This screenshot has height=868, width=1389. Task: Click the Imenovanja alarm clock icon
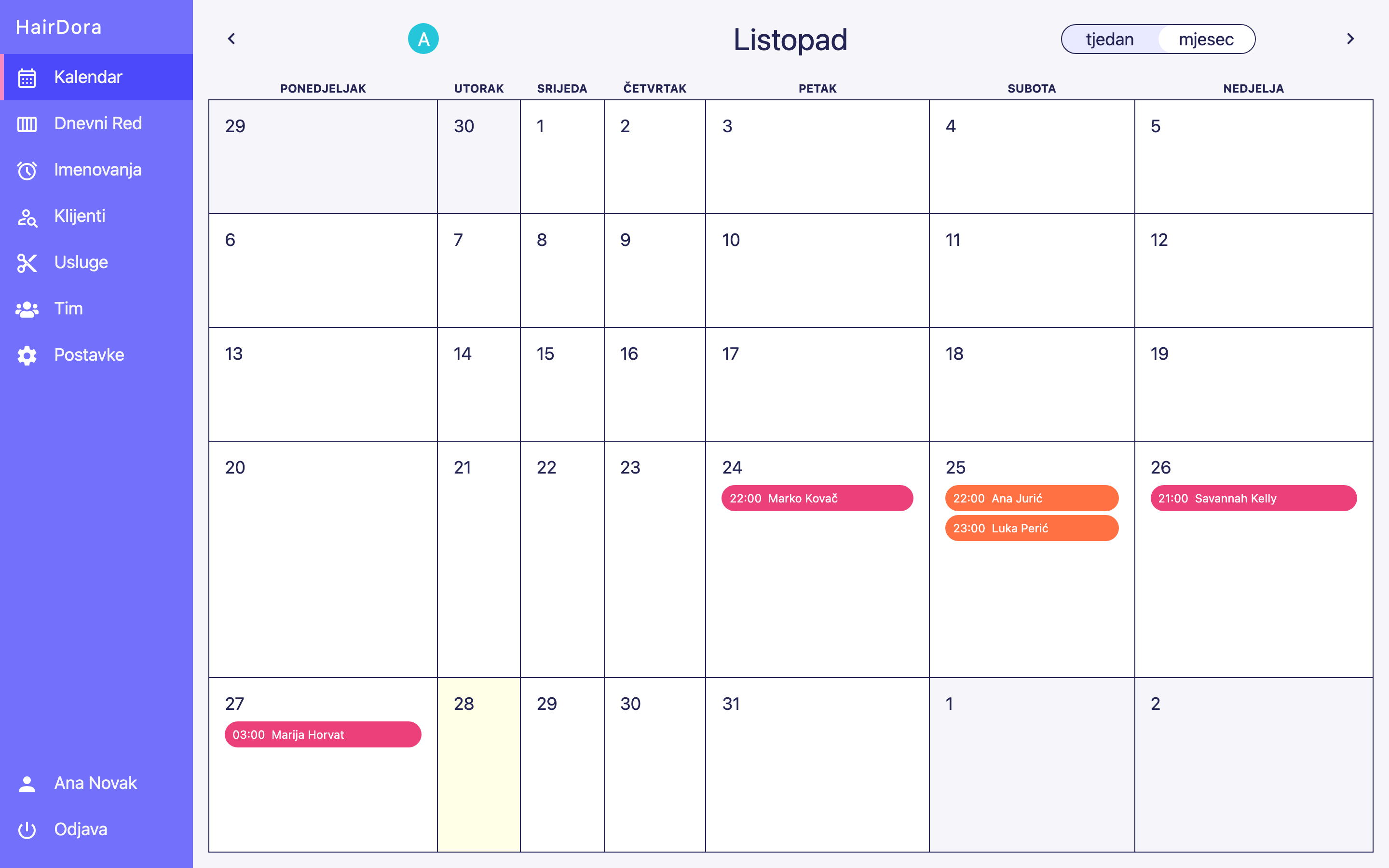pyautogui.click(x=27, y=171)
